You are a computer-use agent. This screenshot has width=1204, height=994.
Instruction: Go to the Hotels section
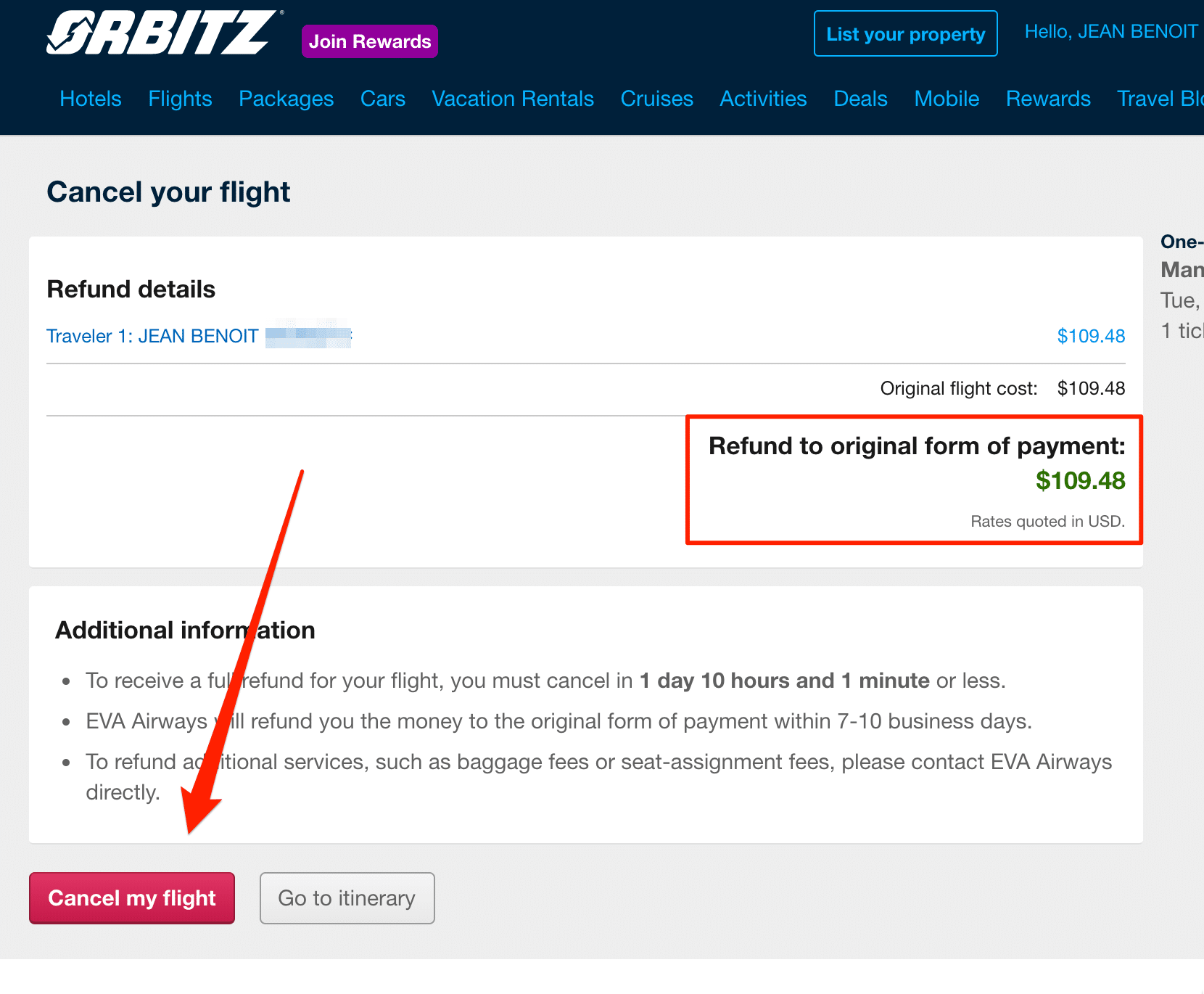tap(91, 99)
